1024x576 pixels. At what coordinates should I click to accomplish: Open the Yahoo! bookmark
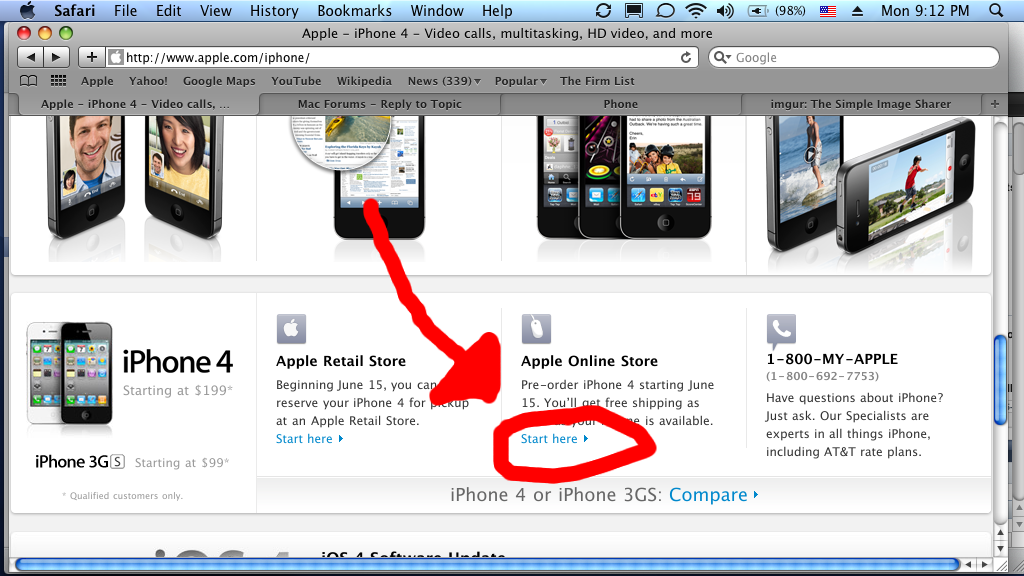(x=148, y=81)
